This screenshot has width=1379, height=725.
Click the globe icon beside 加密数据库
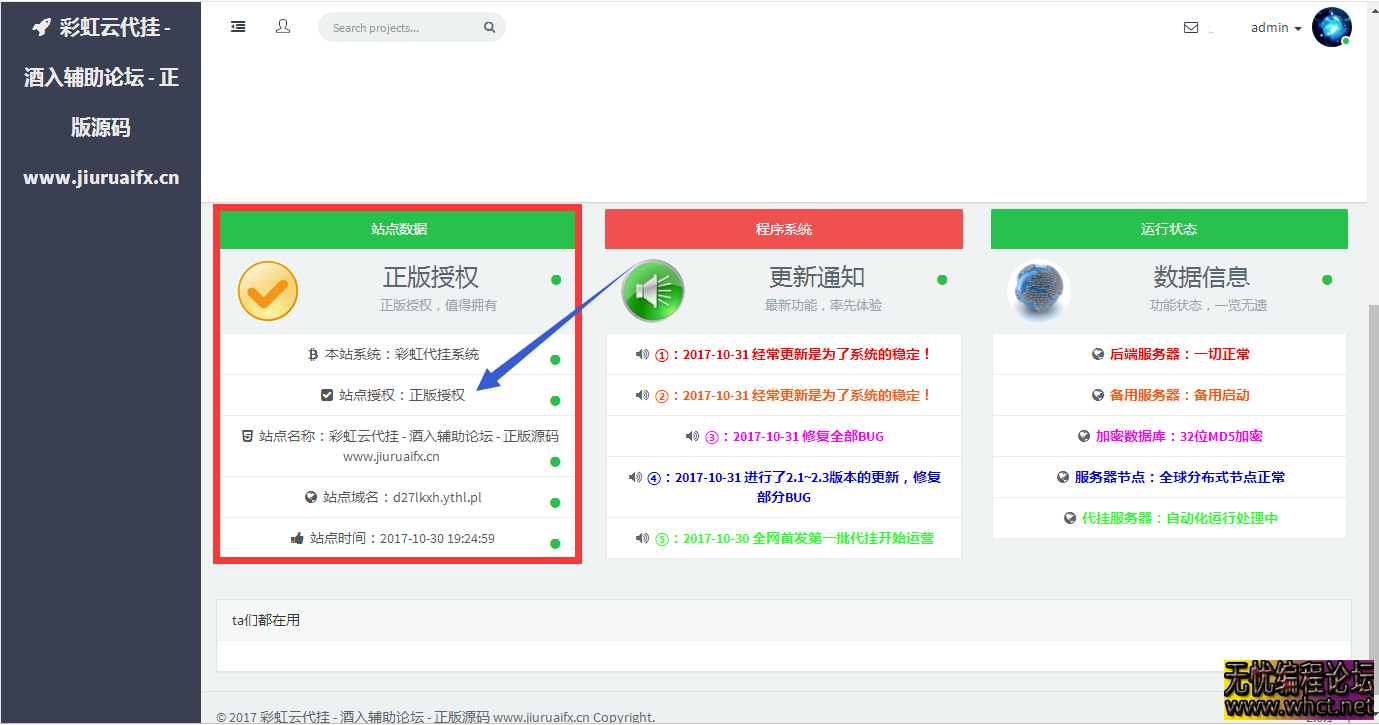click(x=1084, y=436)
